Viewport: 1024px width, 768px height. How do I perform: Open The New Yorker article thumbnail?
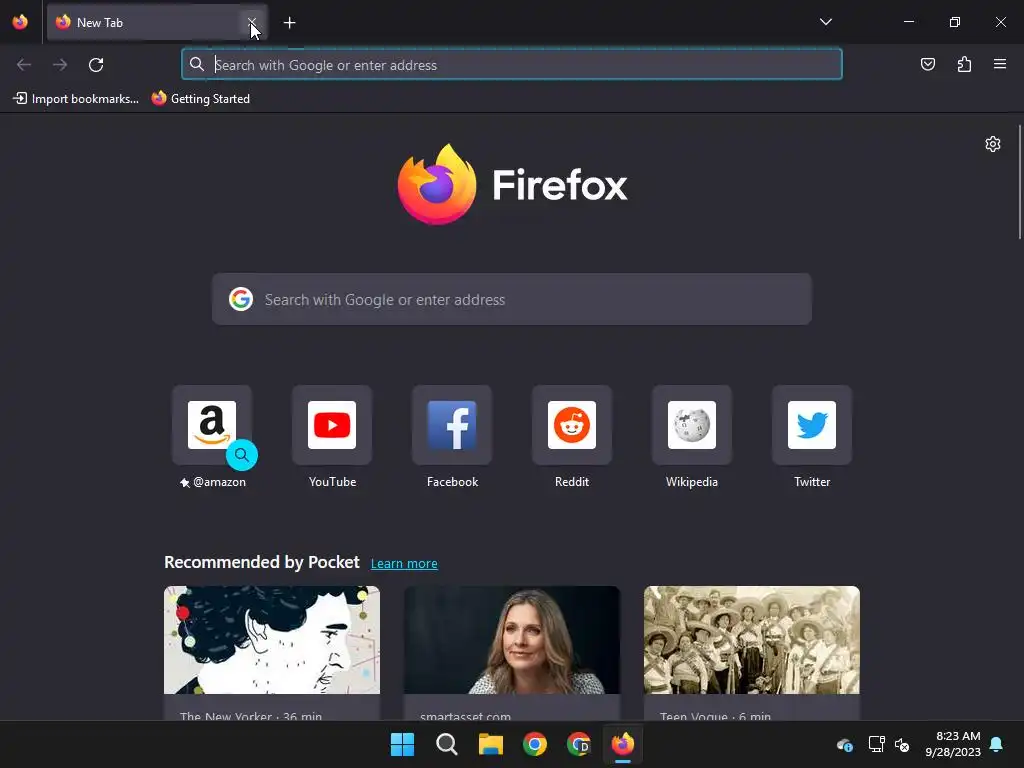tap(272, 640)
